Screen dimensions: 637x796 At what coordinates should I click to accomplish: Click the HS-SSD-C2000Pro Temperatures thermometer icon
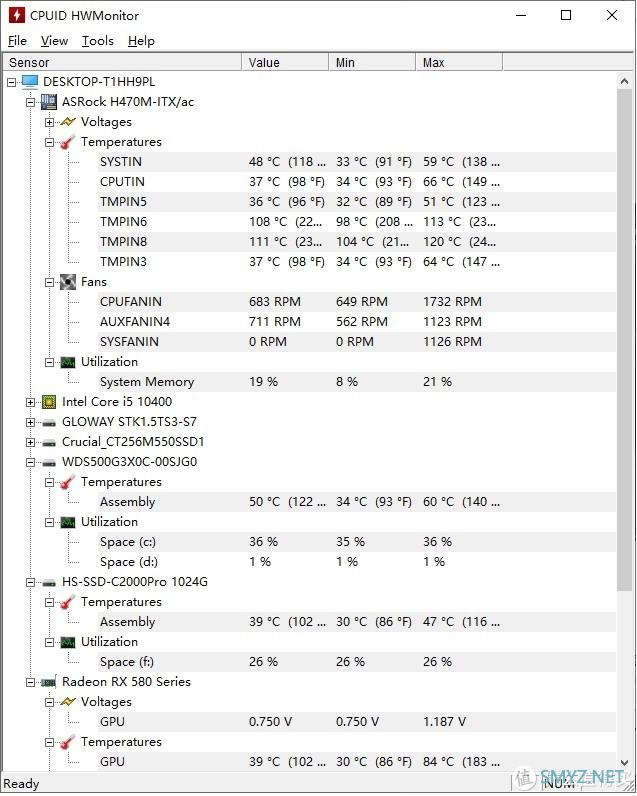68,602
